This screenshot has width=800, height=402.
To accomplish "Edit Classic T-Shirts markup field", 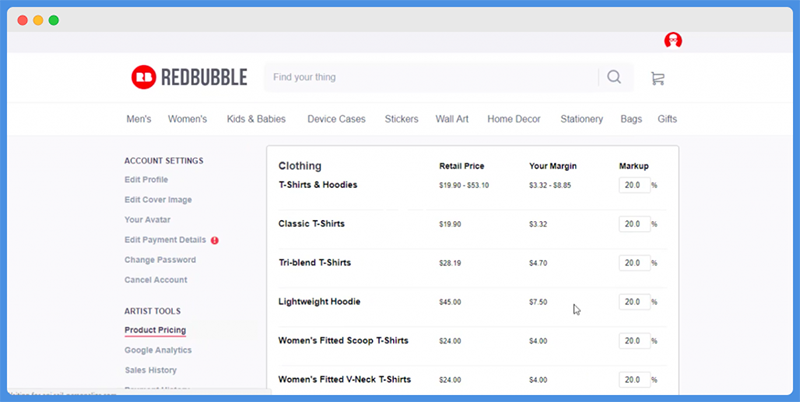I will point(635,224).
